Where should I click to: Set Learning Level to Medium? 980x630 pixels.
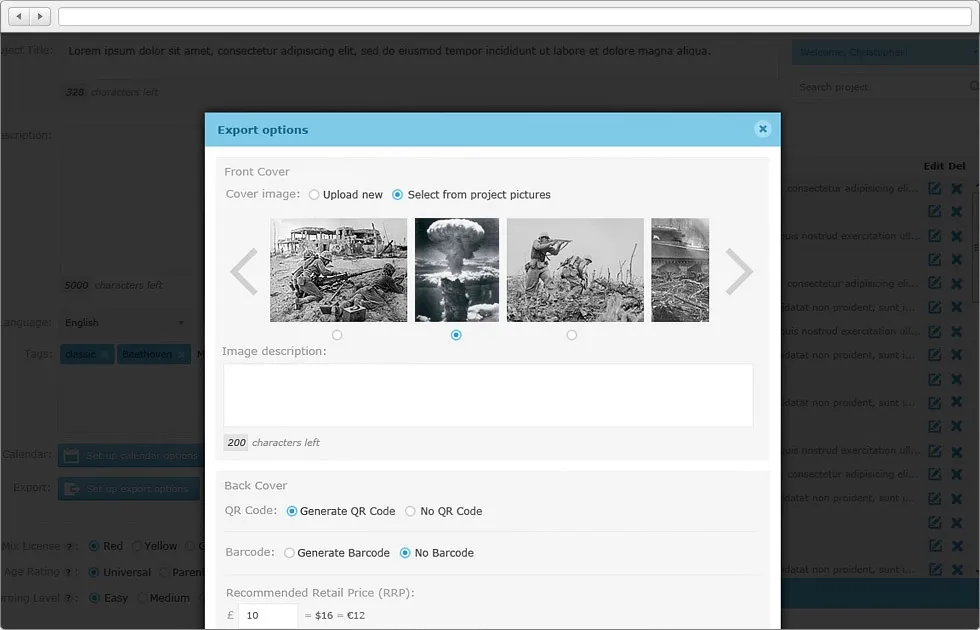[142, 598]
